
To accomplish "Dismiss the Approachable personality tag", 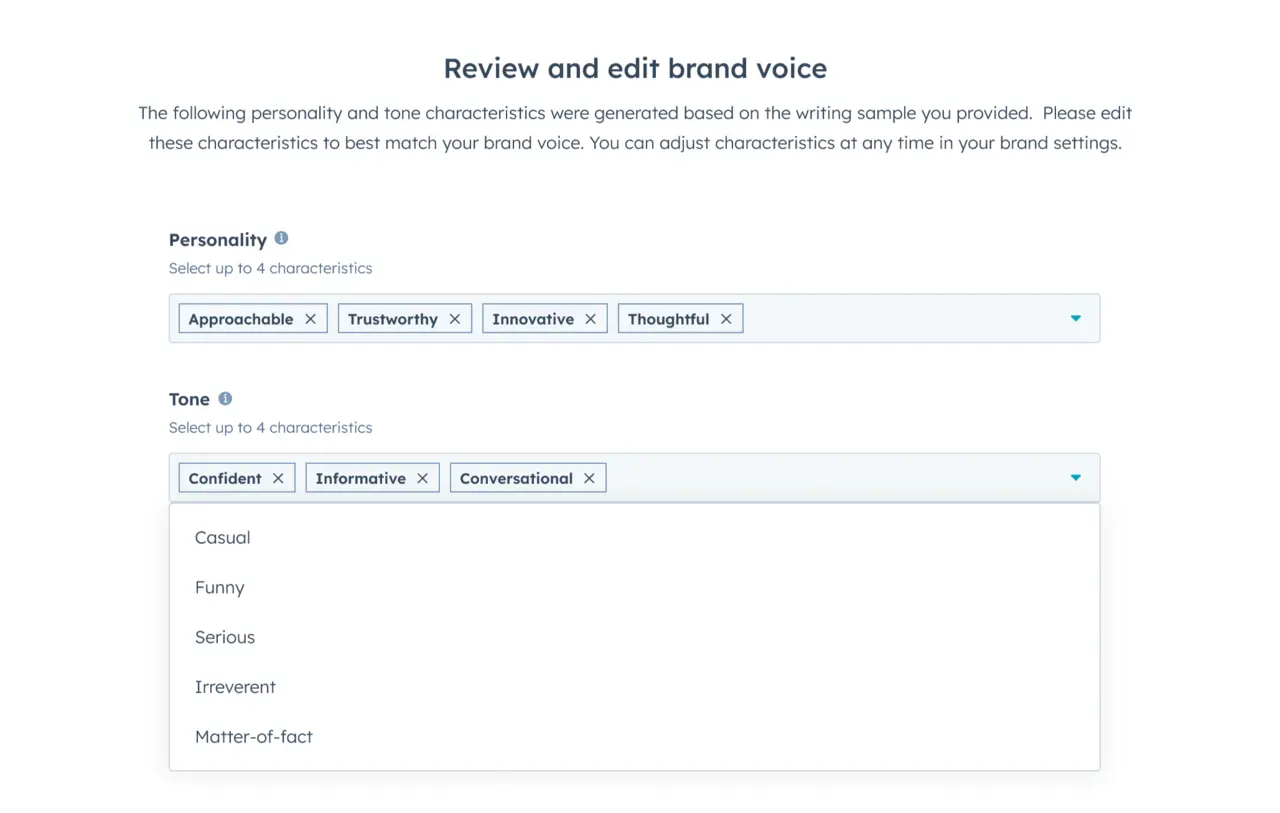I will pos(311,318).
